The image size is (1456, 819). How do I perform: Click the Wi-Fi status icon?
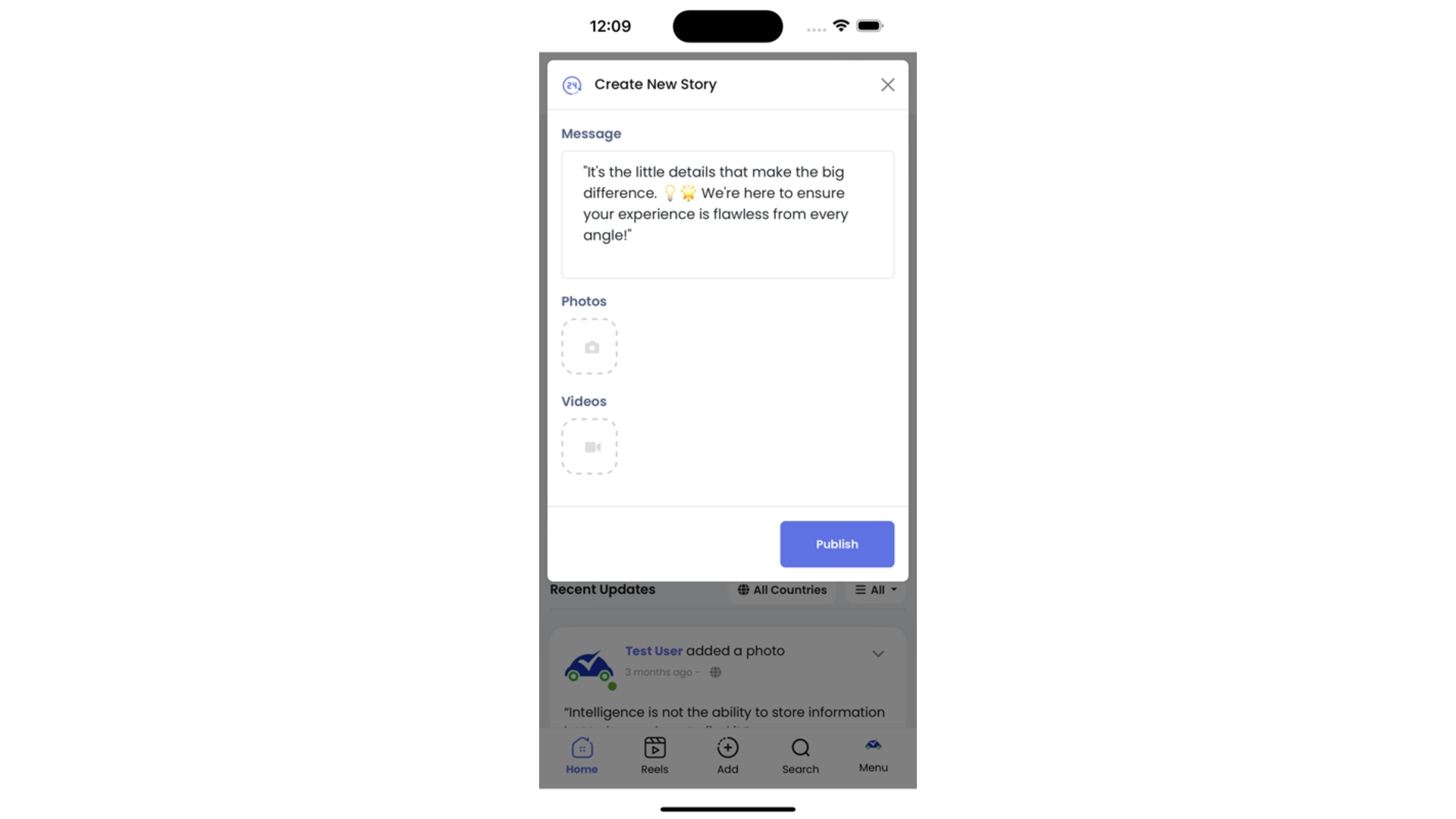point(840,26)
